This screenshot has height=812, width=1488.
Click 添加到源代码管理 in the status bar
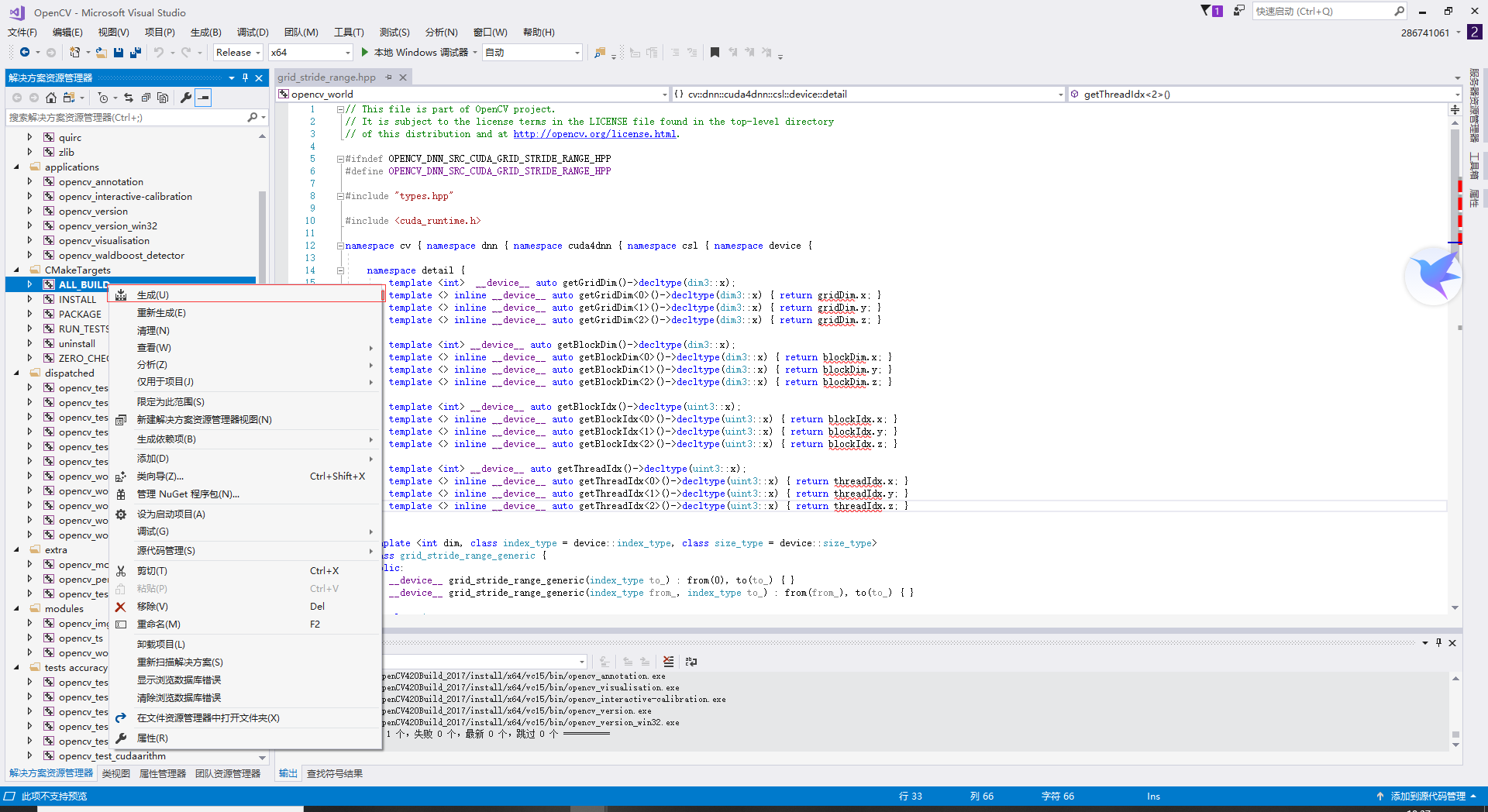1428,796
